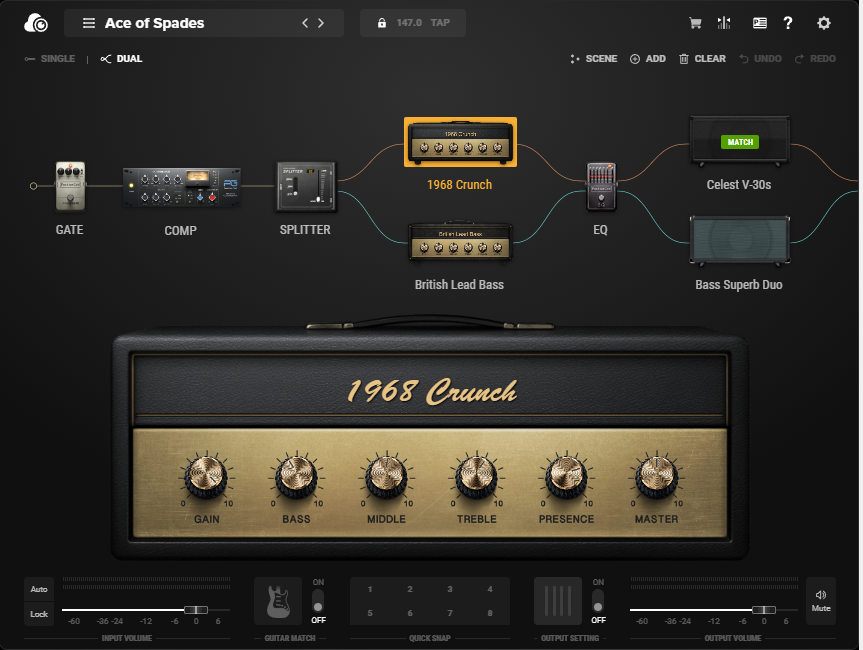Click the REDO button
Image resolution: width=863 pixels, height=650 pixels.
tap(815, 59)
